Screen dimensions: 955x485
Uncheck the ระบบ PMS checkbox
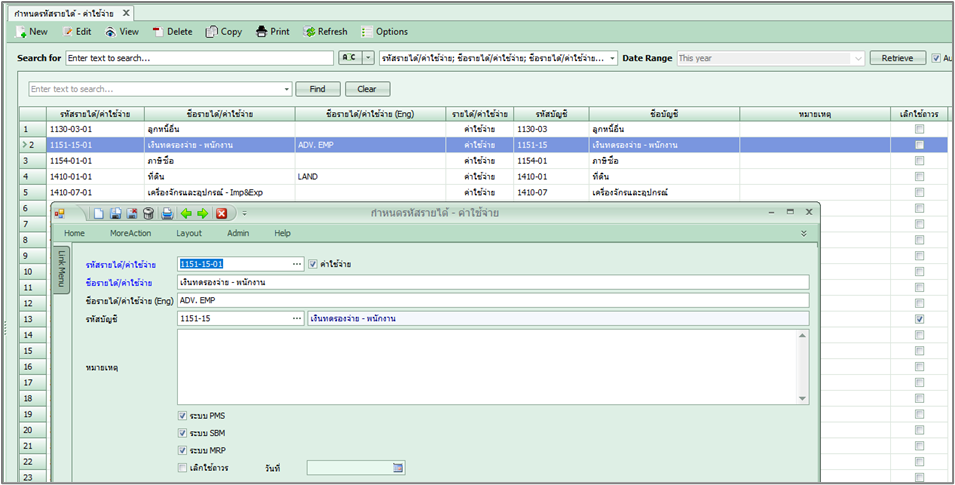(182, 415)
